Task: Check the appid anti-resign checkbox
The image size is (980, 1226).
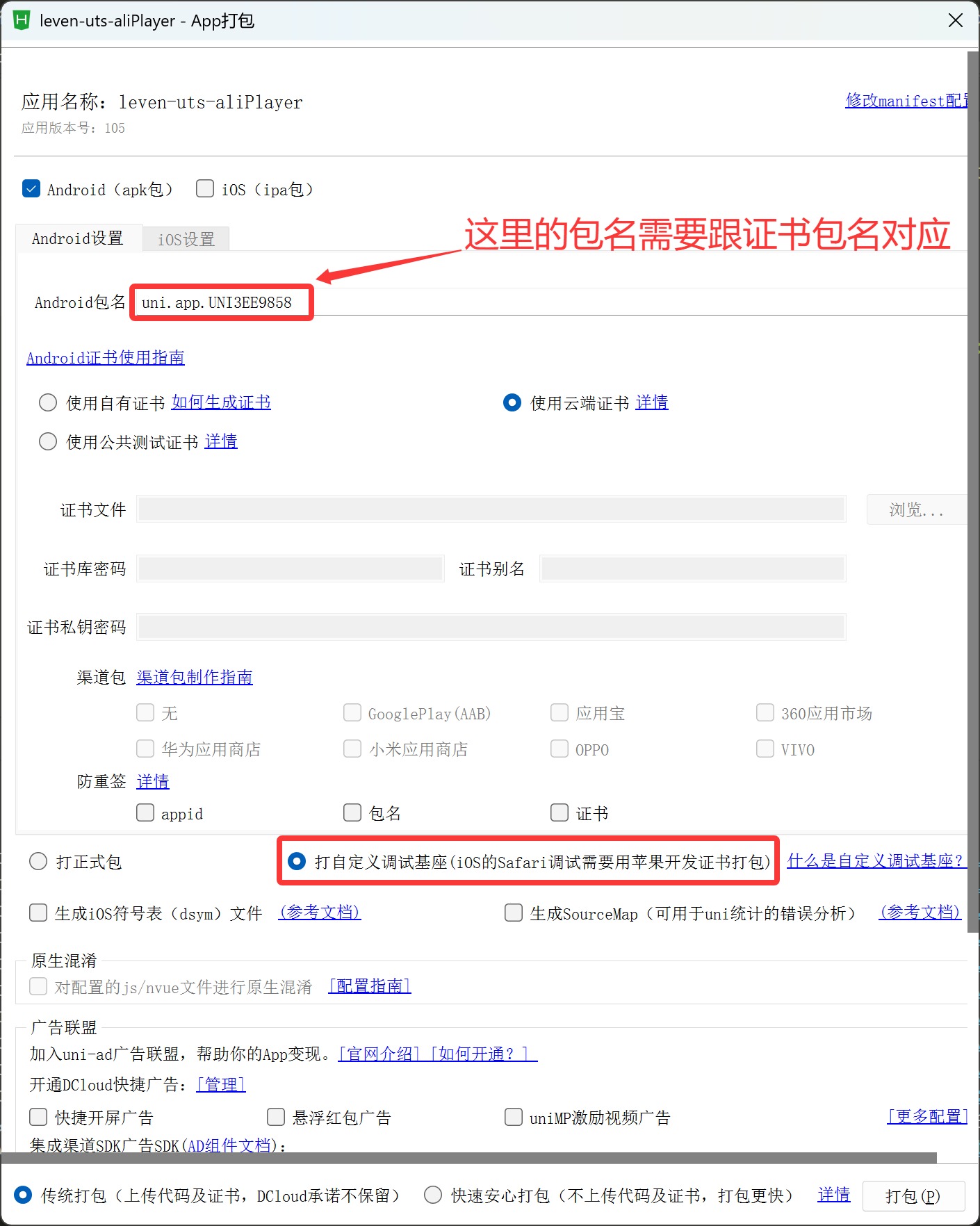Action: click(x=145, y=812)
